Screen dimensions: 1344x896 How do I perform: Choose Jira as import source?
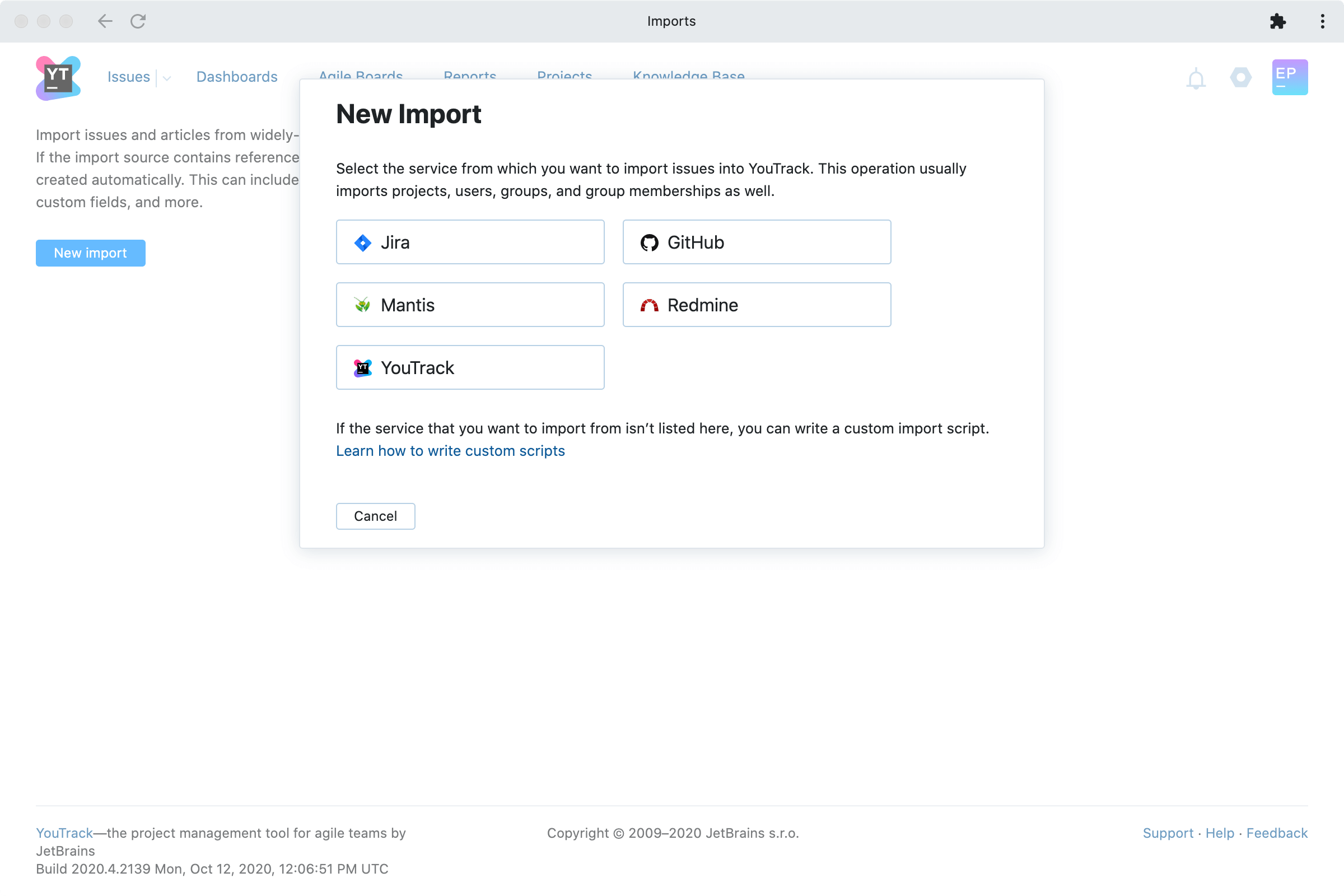coord(470,242)
